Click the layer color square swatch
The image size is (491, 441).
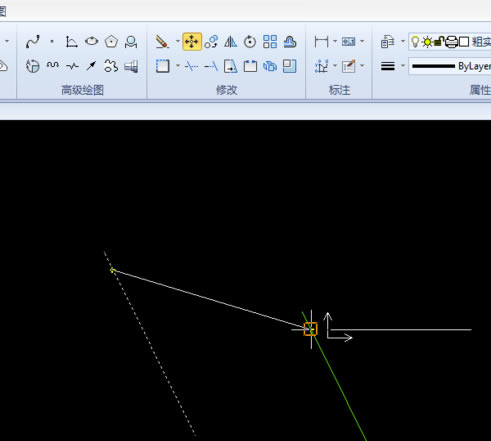pyautogui.click(x=464, y=42)
